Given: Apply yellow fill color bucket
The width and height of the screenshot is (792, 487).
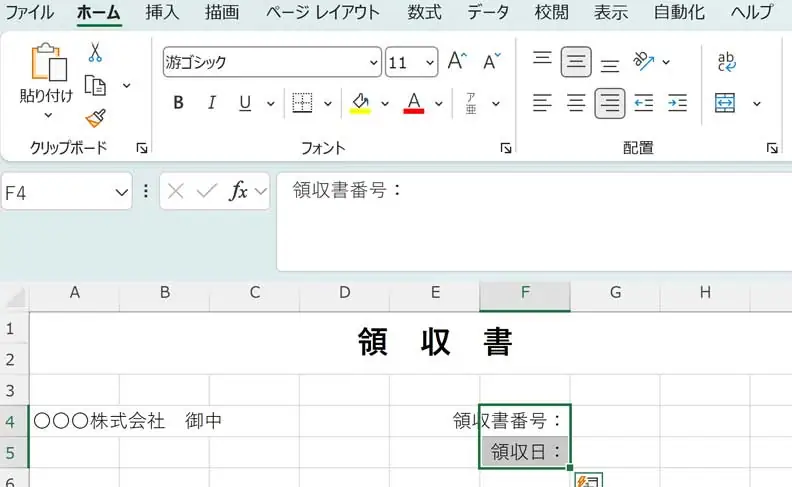Looking at the screenshot, I should 360,103.
